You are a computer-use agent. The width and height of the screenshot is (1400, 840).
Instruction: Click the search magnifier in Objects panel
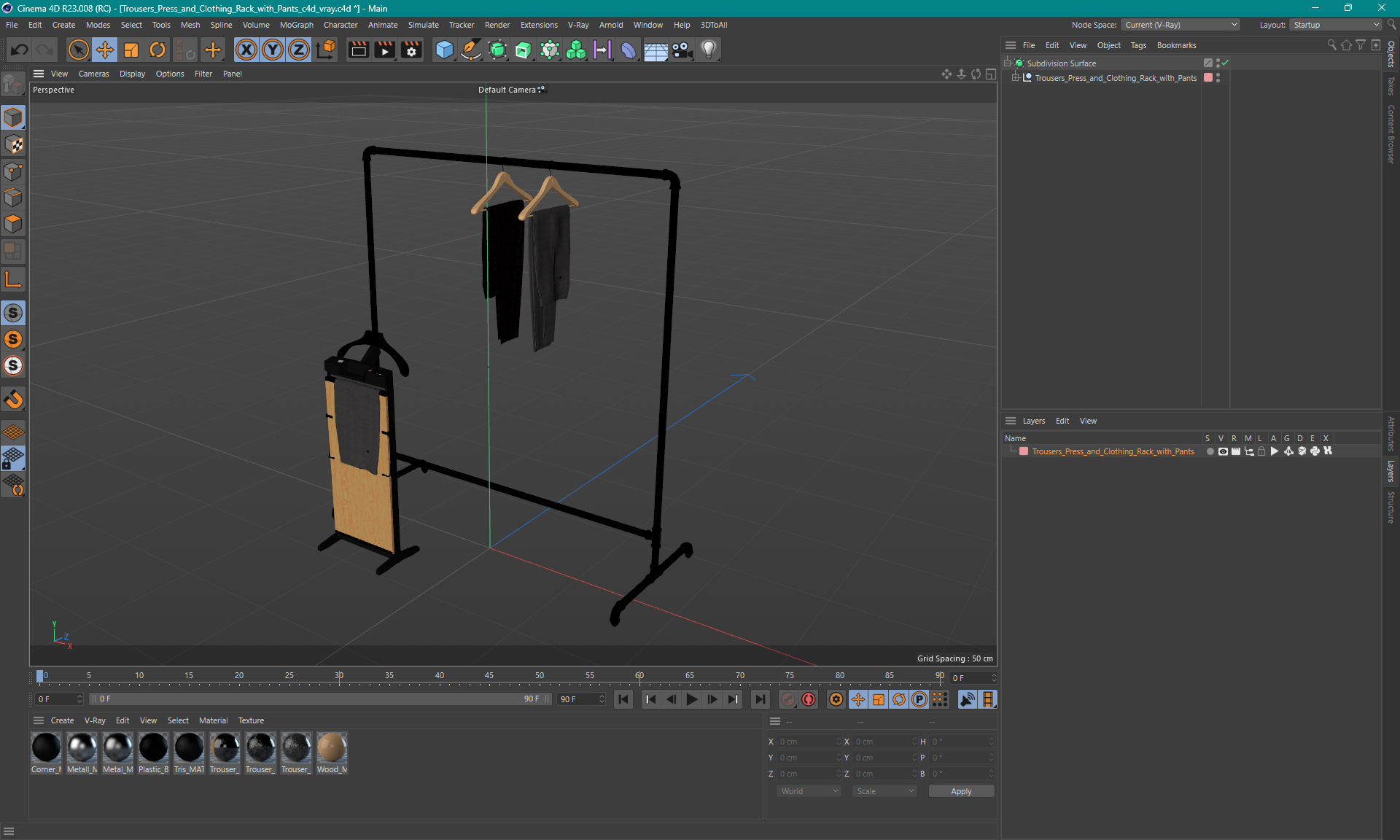point(1331,45)
